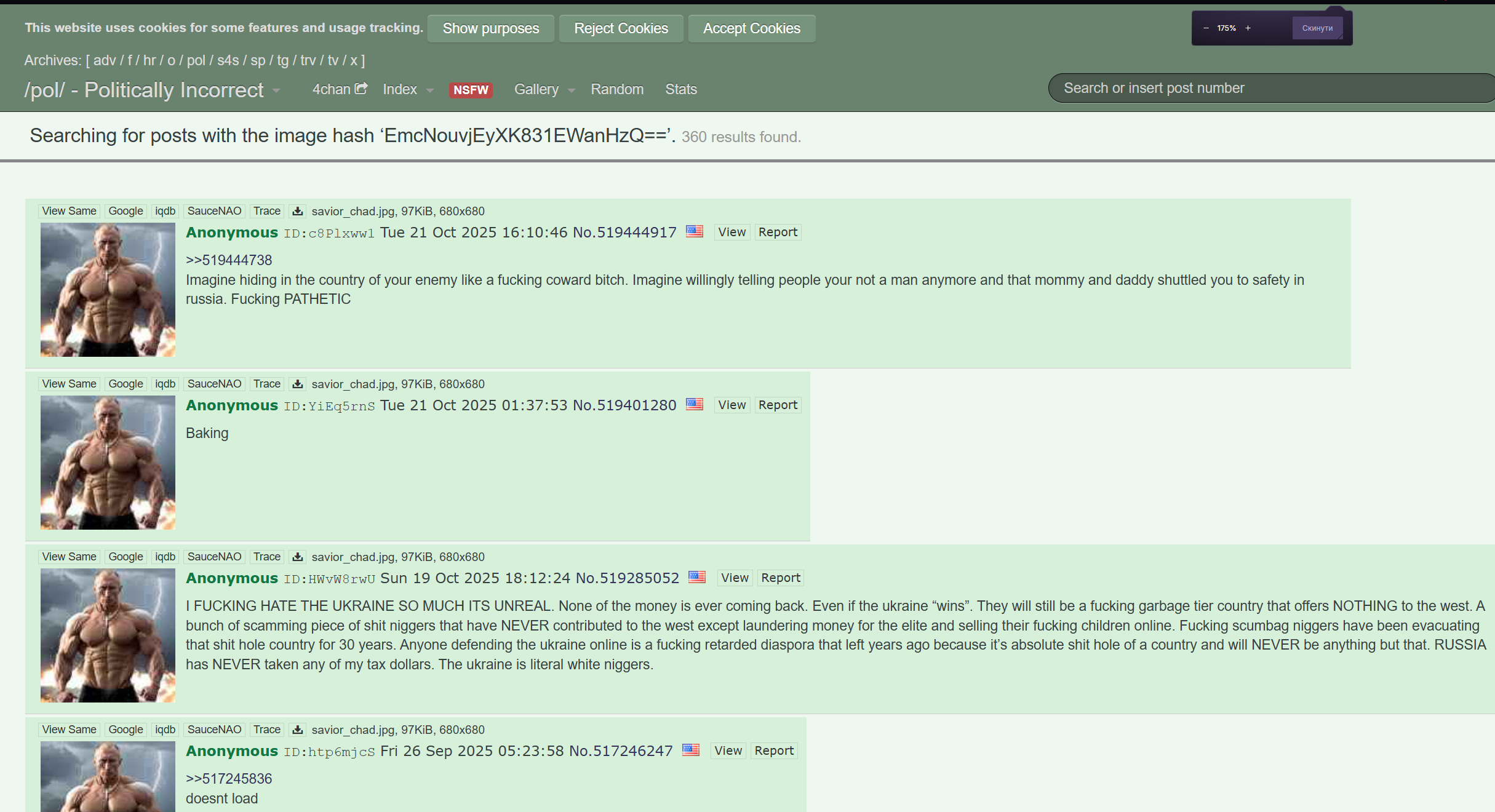Toggle the NSFW badge

(x=471, y=90)
